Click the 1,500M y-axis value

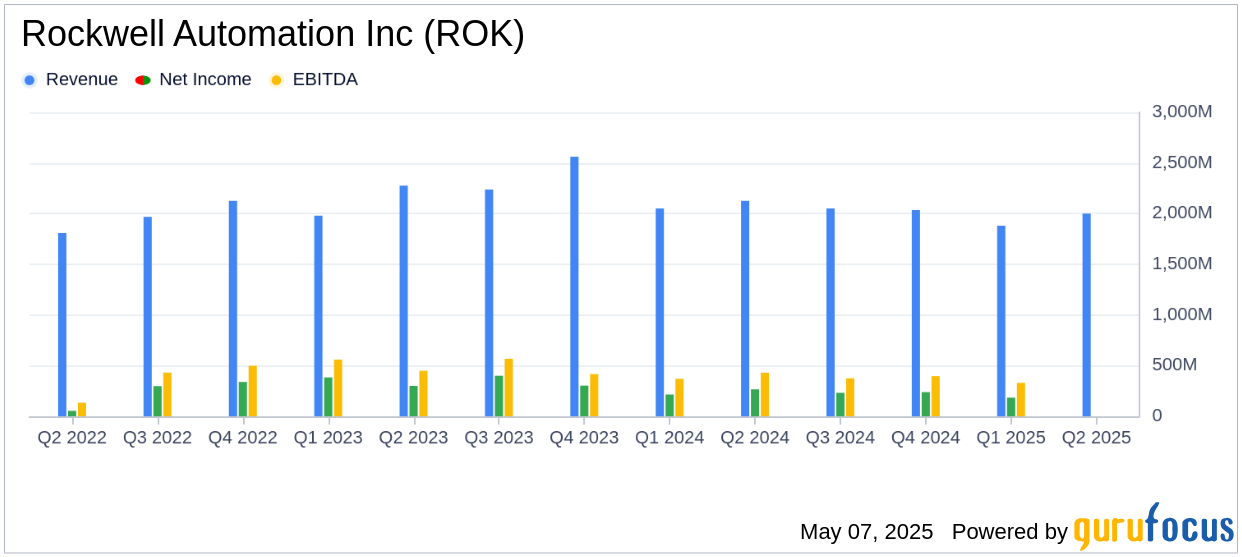pyautogui.click(x=1182, y=264)
